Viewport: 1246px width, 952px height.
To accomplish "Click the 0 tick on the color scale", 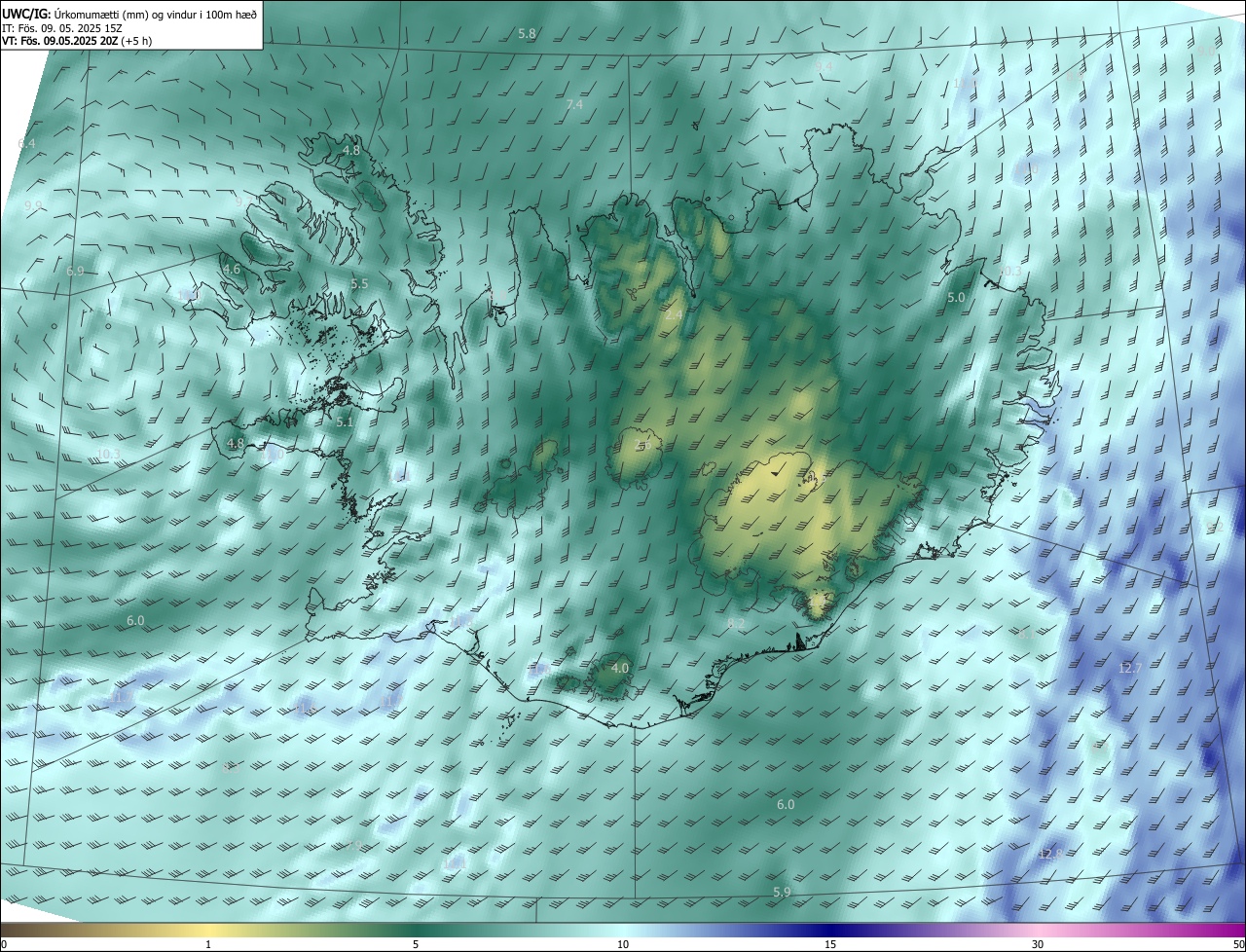I will [3, 944].
